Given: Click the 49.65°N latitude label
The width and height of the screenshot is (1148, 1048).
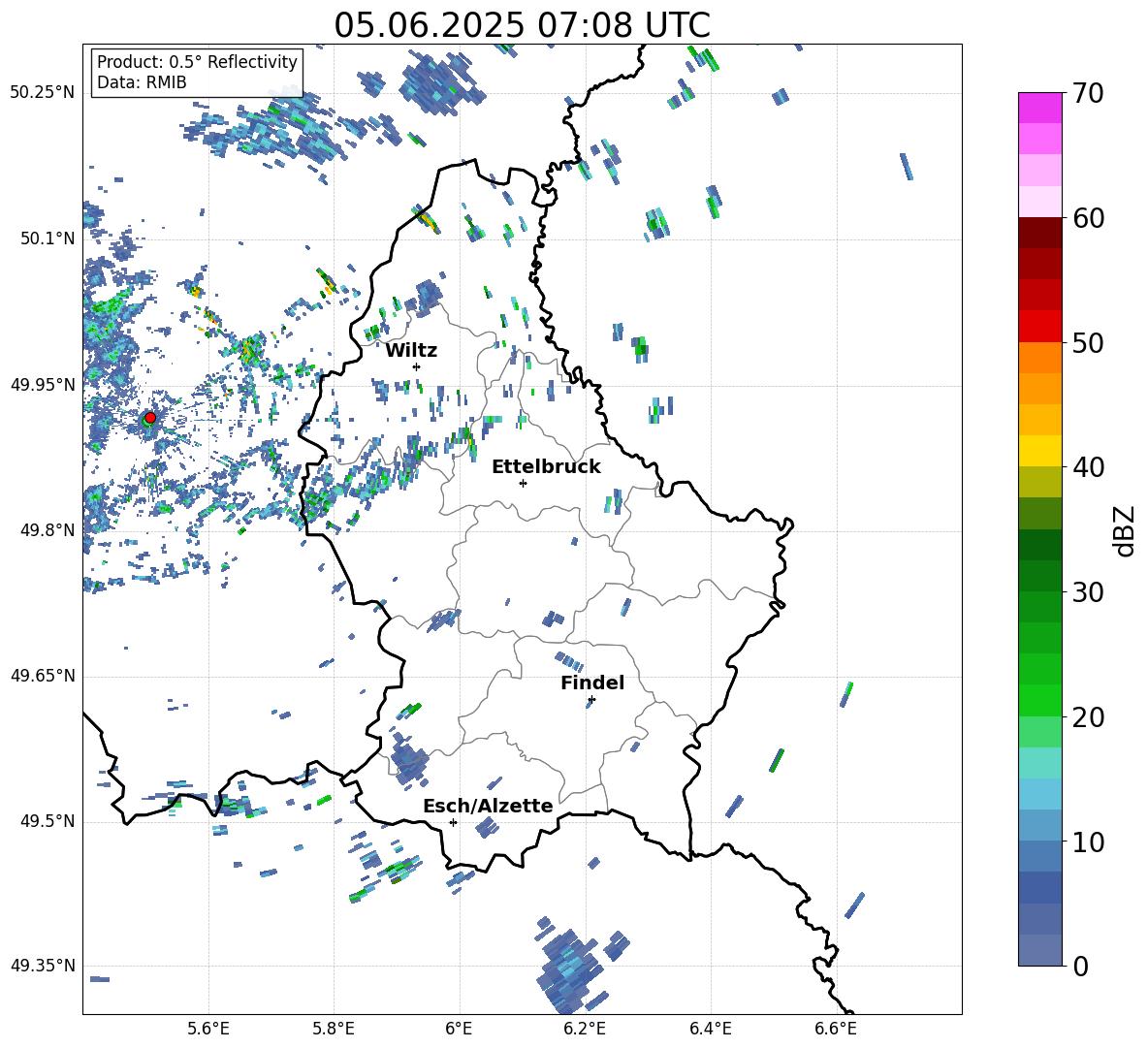Looking at the screenshot, I should point(43,676).
